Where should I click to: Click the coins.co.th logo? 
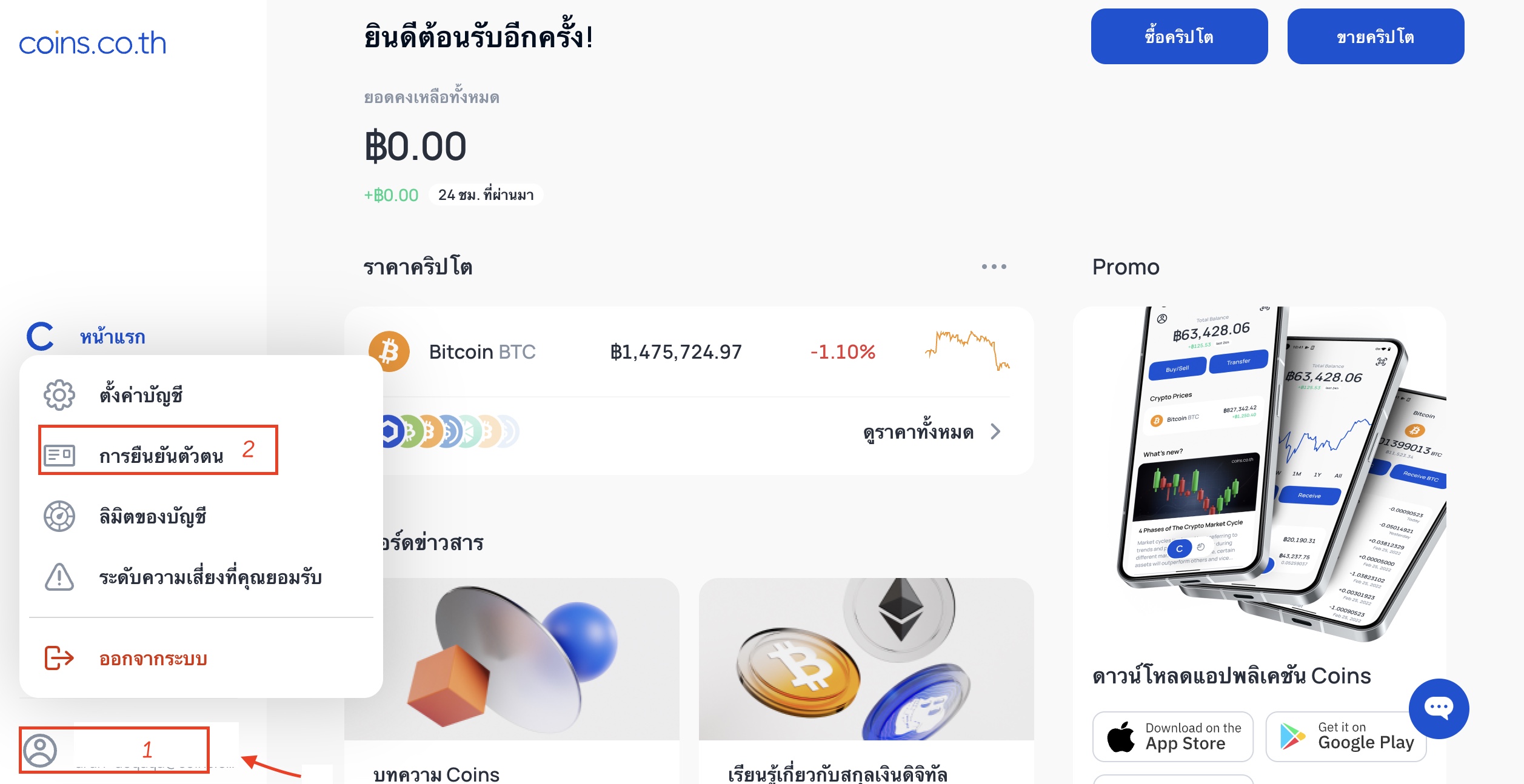(x=93, y=43)
